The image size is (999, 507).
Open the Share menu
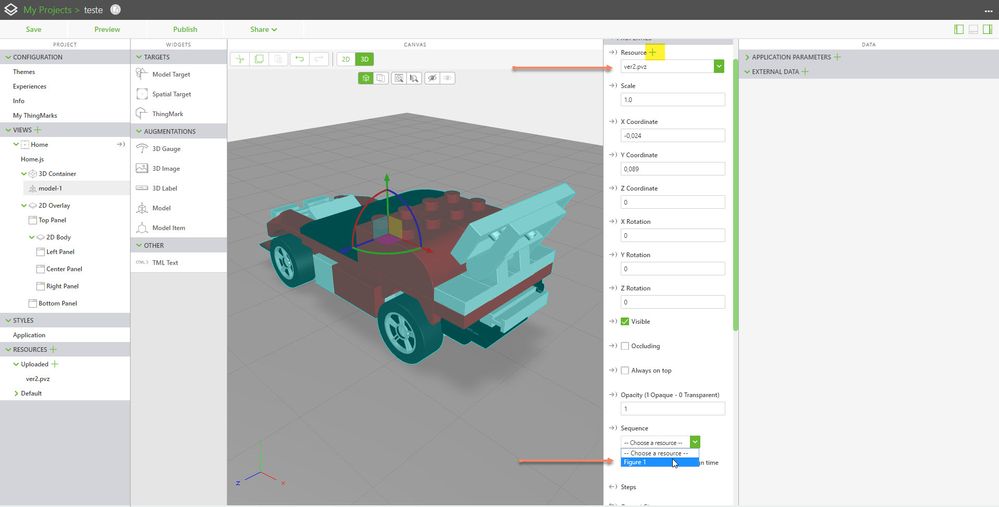click(263, 30)
